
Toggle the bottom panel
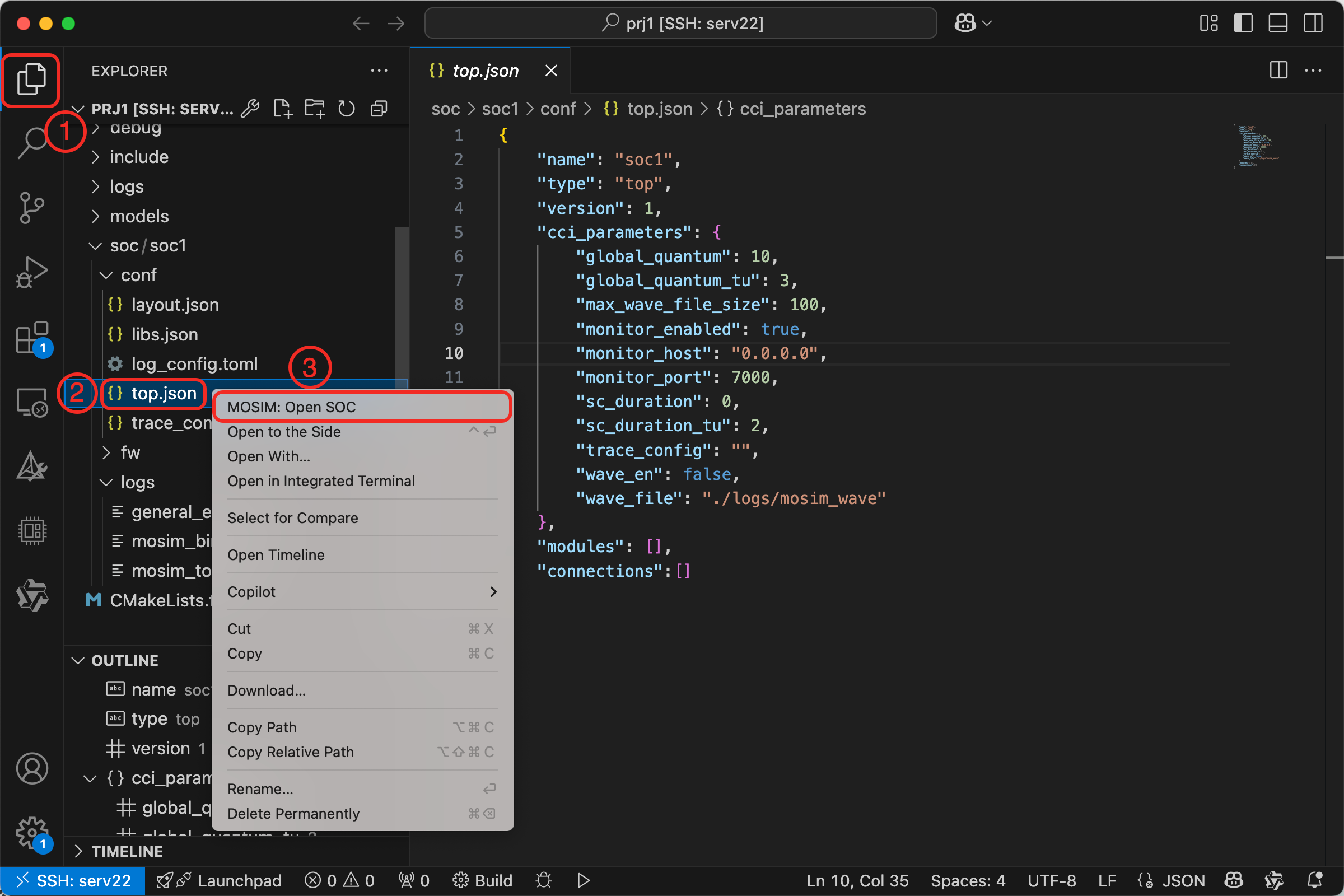tap(1278, 24)
